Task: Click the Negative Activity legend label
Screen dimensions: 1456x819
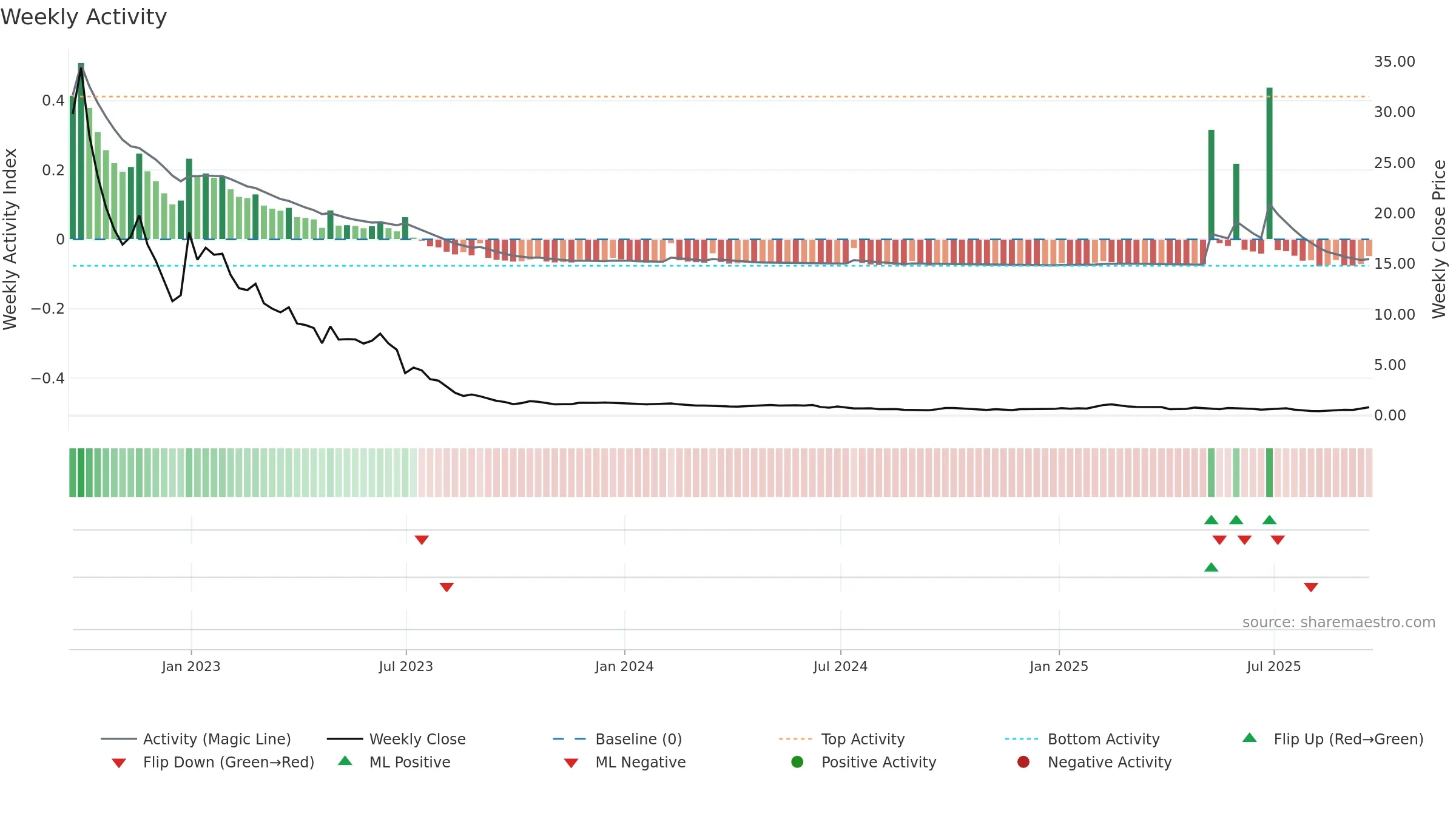Action: [x=1109, y=762]
